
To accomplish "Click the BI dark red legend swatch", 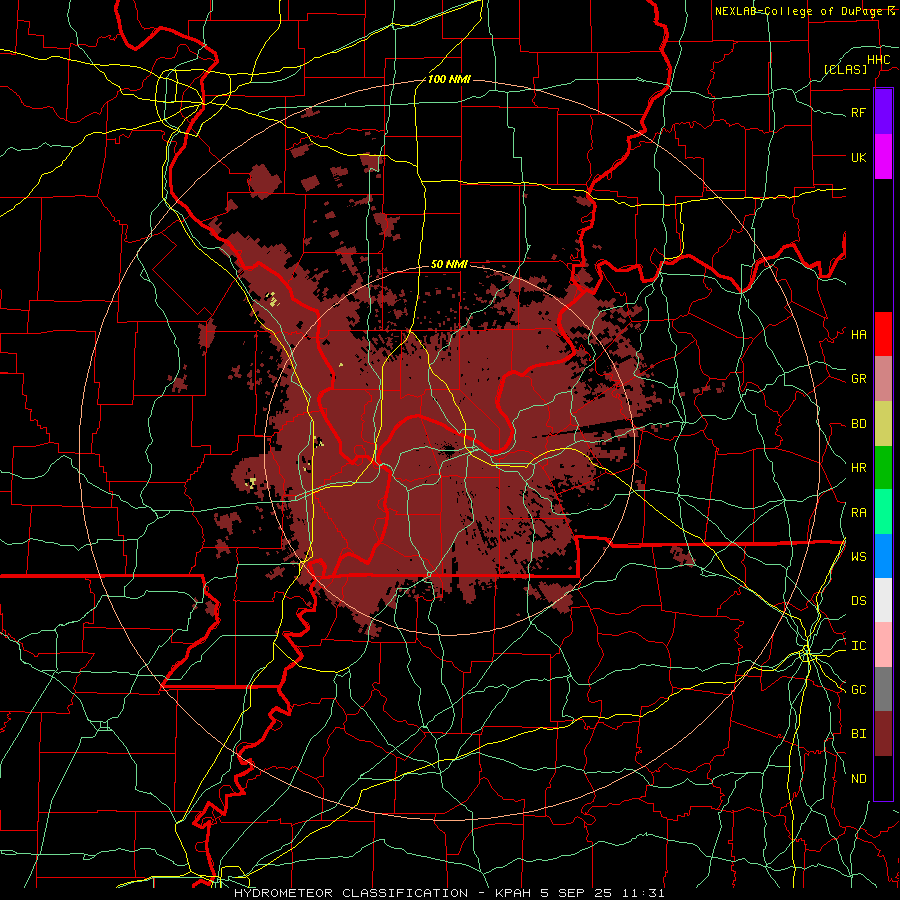I will click(x=883, y=734).
